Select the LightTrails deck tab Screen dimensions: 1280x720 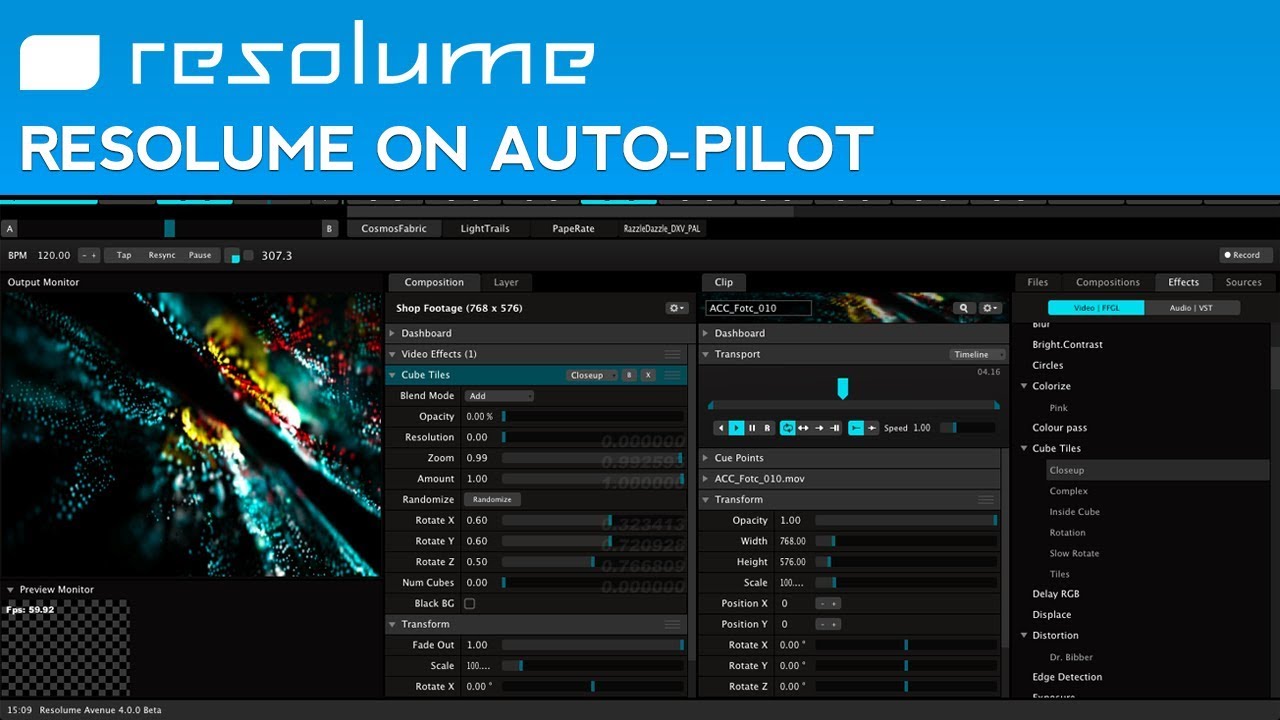(485, 229)
